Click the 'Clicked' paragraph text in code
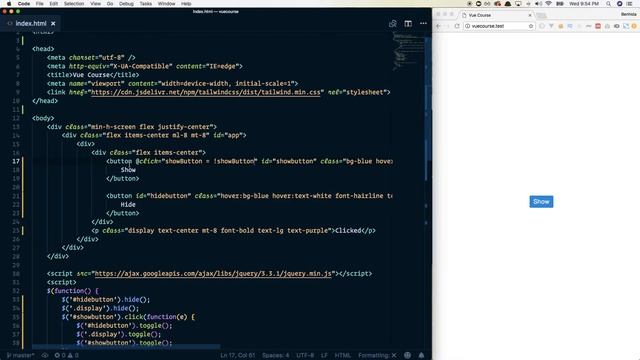640x360 pixels. 348,231
